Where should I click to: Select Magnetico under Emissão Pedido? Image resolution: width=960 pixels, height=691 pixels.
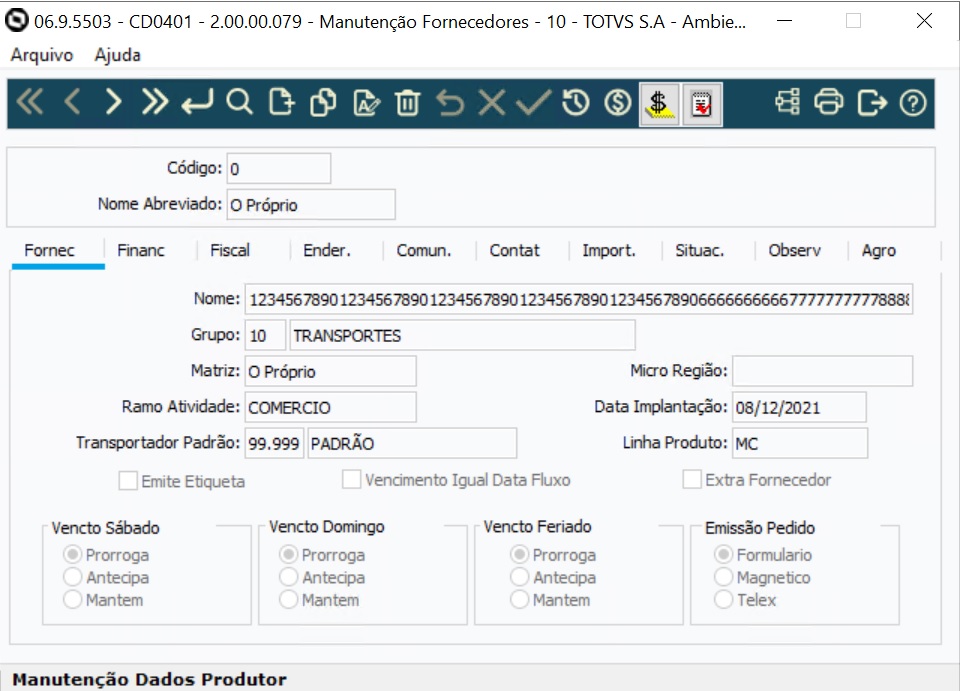[x=723, y=577]
